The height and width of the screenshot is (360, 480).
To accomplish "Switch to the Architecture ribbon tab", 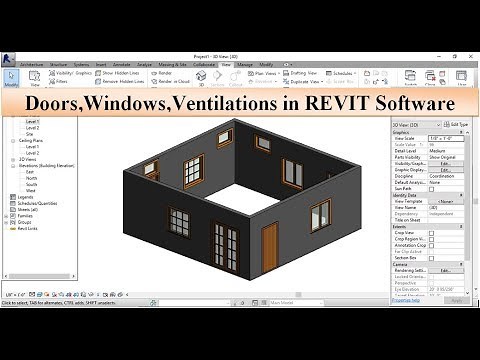I will [x=32, y=64].
